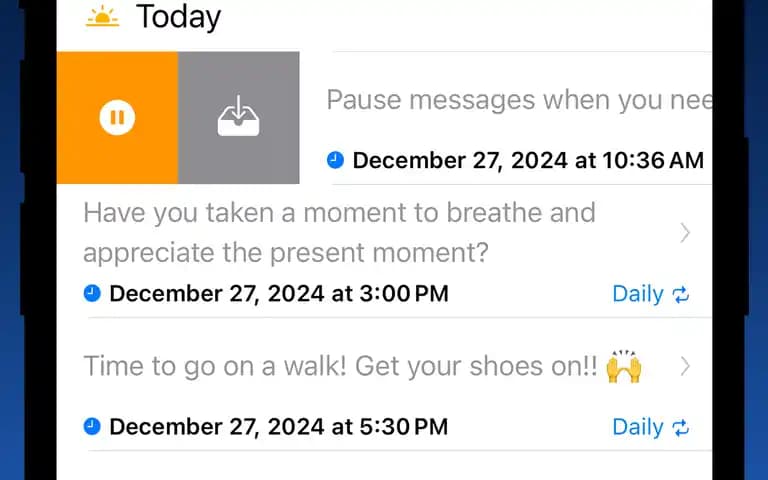This screenshot has height=480, width=768.
Task: Select 'Have you taken a moment to breathe' message
Action: [x=339, y=233]
